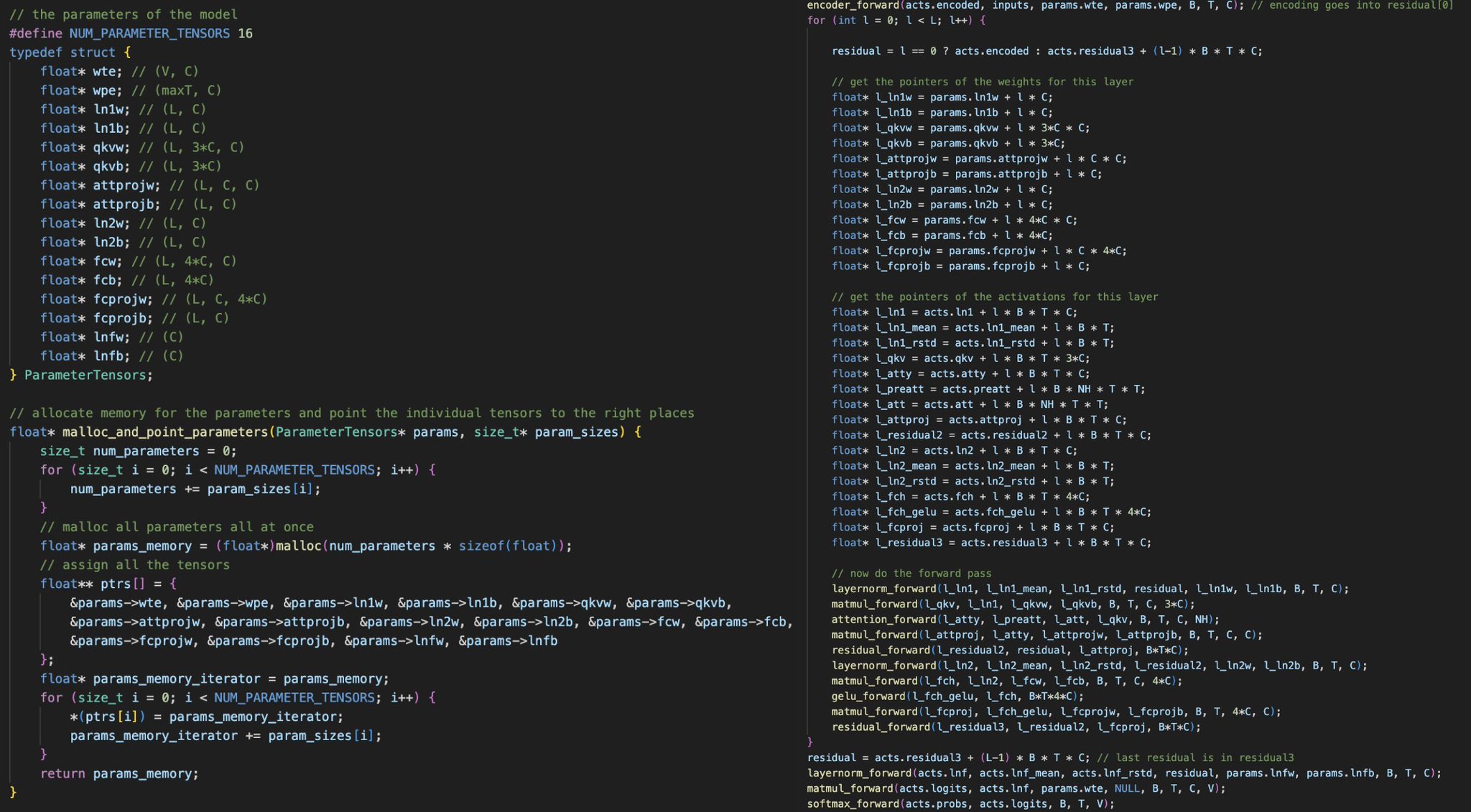Image resolution: width=1471 pixels, height=812 pixels.
Task: Click the float* qkvw struct member
Action: [85, 147]
